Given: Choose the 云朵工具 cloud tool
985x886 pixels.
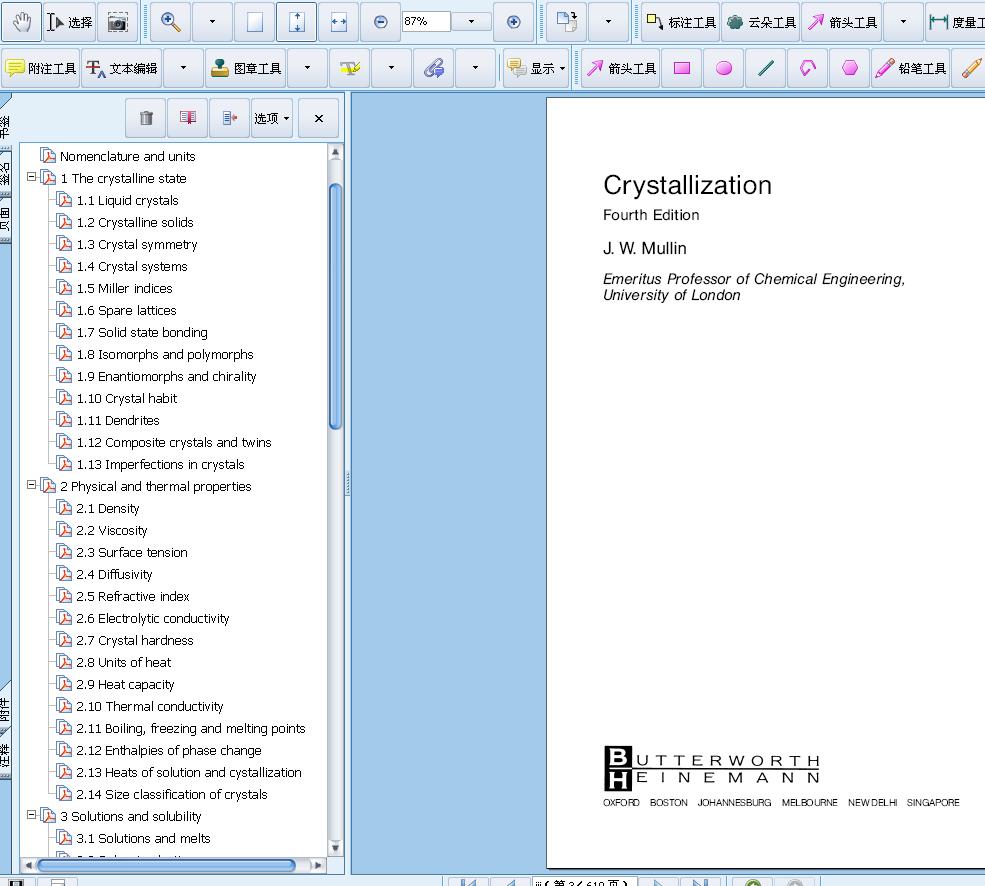Looking at the screenshot, I should coord(761,21).
